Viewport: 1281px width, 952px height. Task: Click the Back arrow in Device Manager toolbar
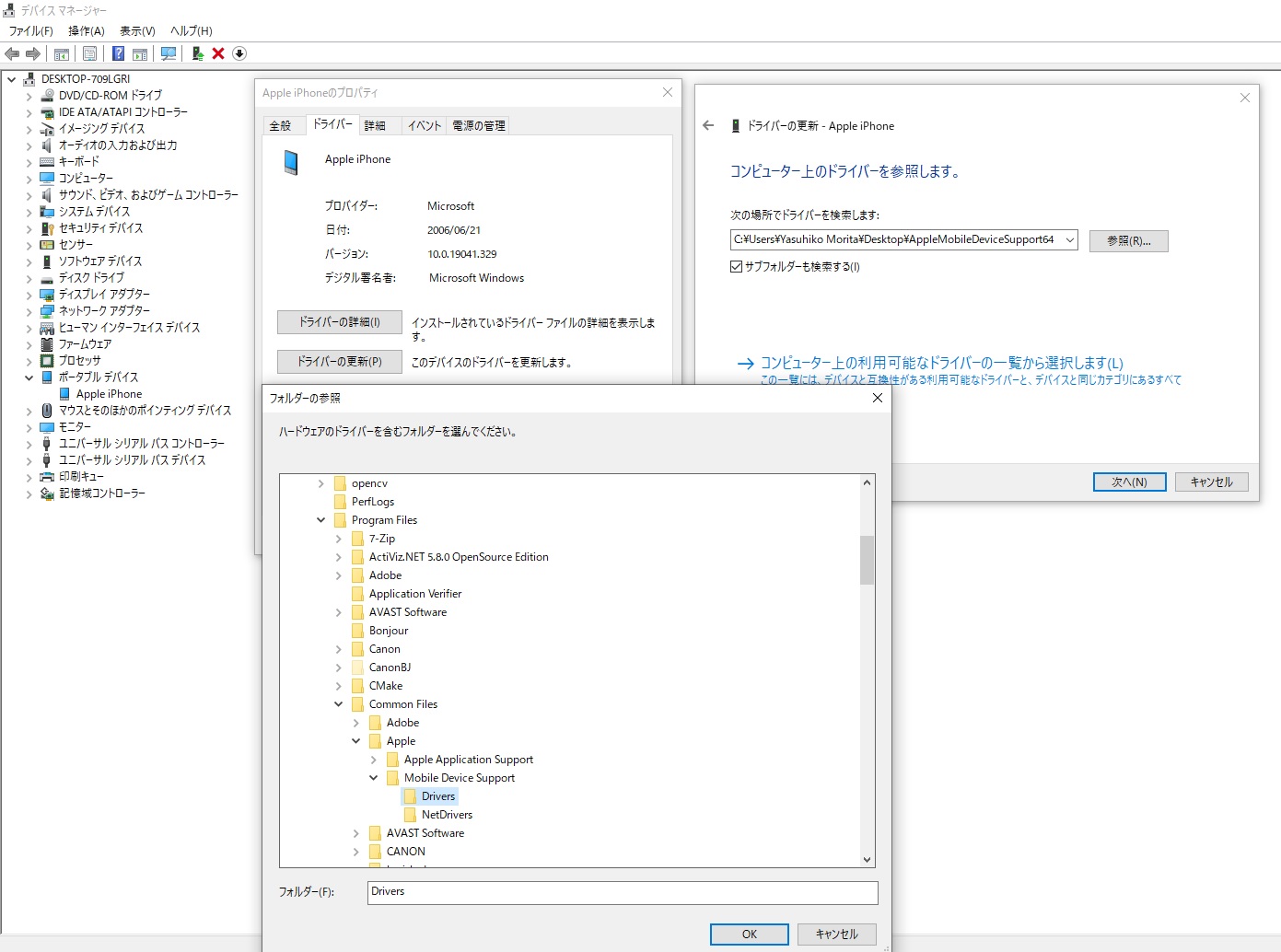[x=12, y=53]
